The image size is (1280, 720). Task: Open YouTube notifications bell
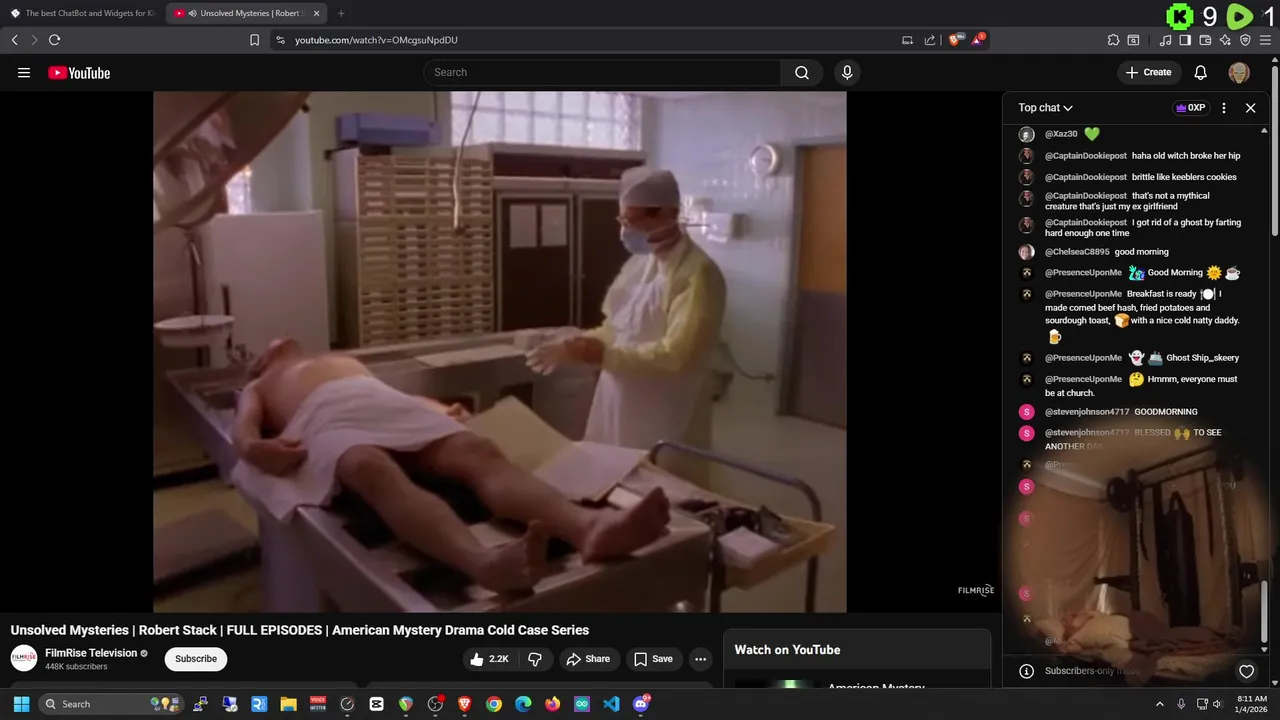[1201, 72]
